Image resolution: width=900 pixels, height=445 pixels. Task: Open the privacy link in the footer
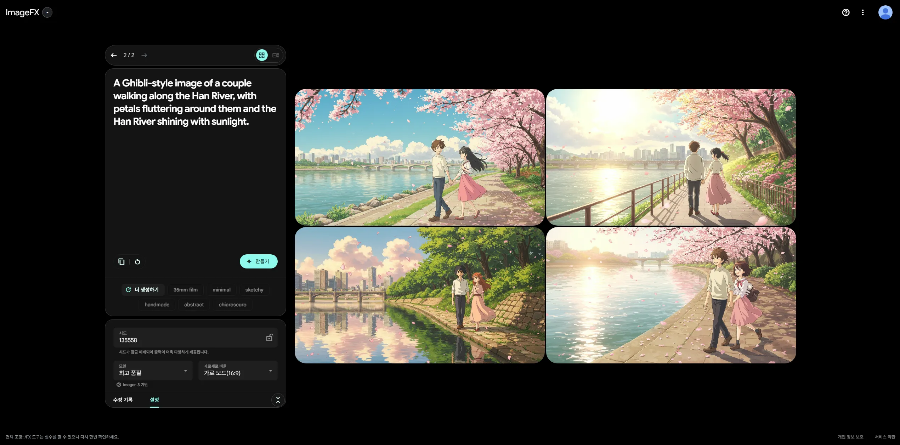(850, 437)
